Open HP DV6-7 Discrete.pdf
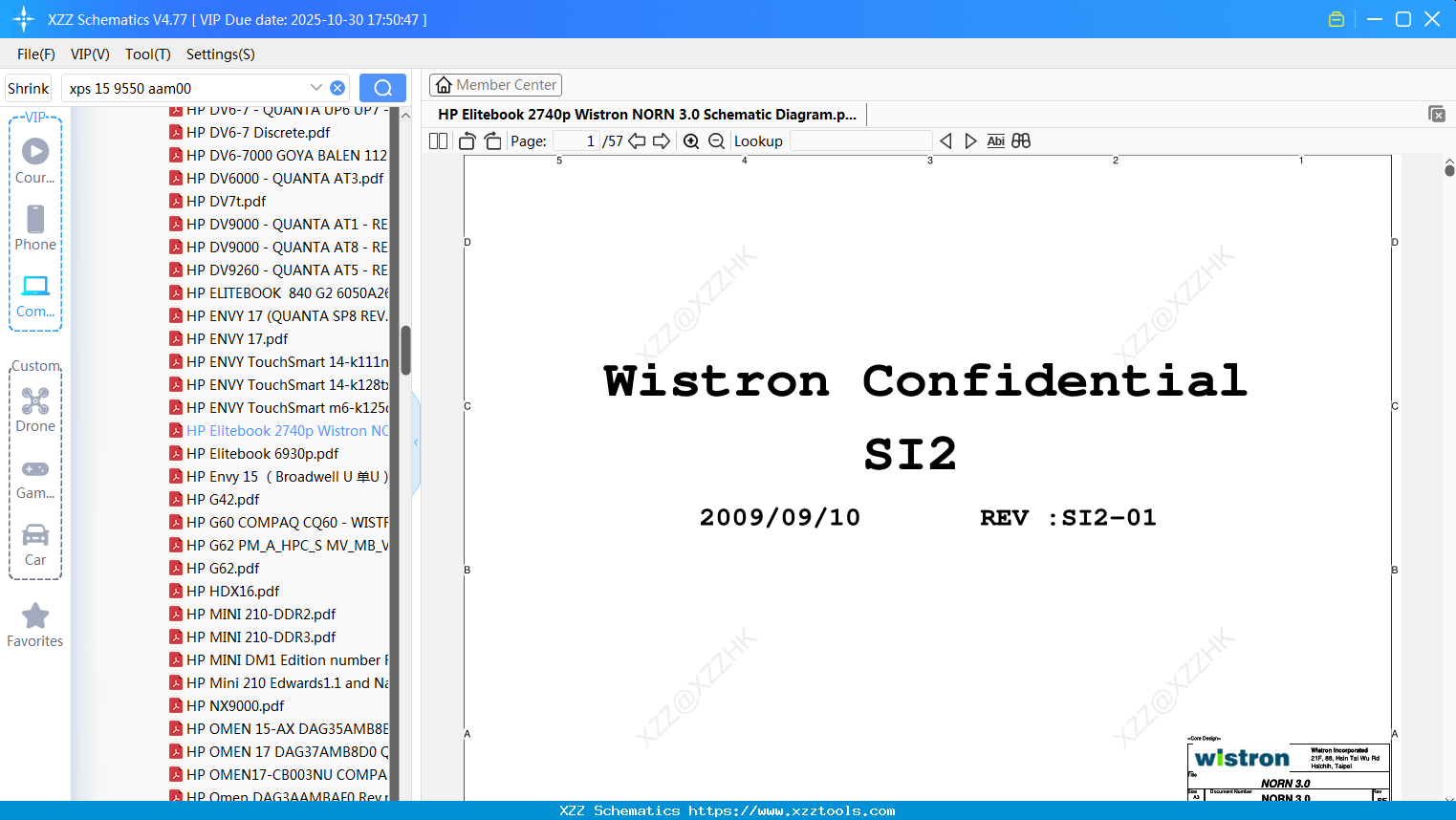Screen dimensions: 1456x820 [x=258, y=133]
